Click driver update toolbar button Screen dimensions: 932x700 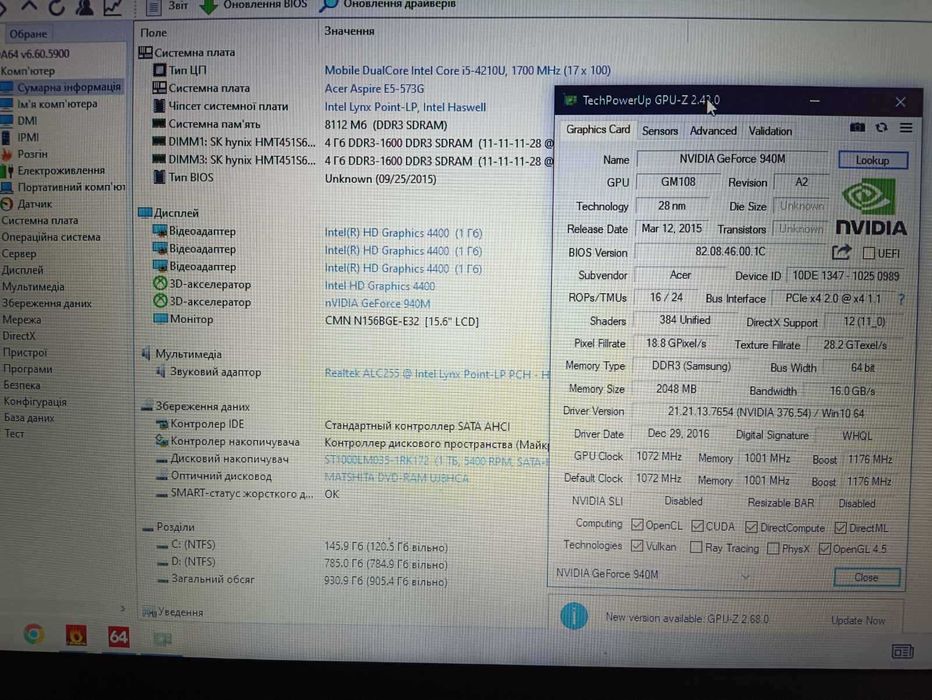pyautogui.click(x=388, y=5)
